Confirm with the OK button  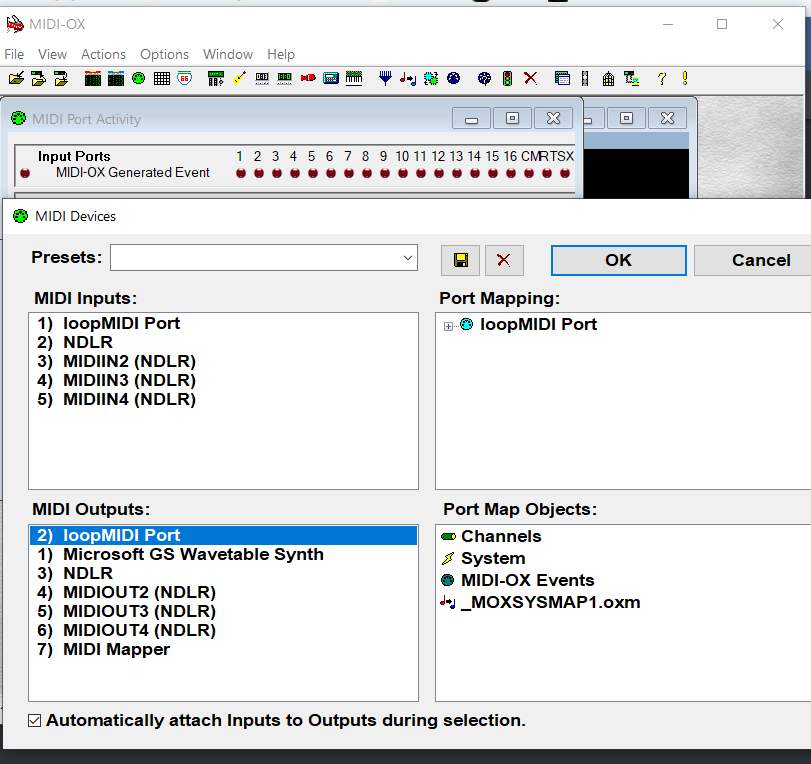pos(619,260)
